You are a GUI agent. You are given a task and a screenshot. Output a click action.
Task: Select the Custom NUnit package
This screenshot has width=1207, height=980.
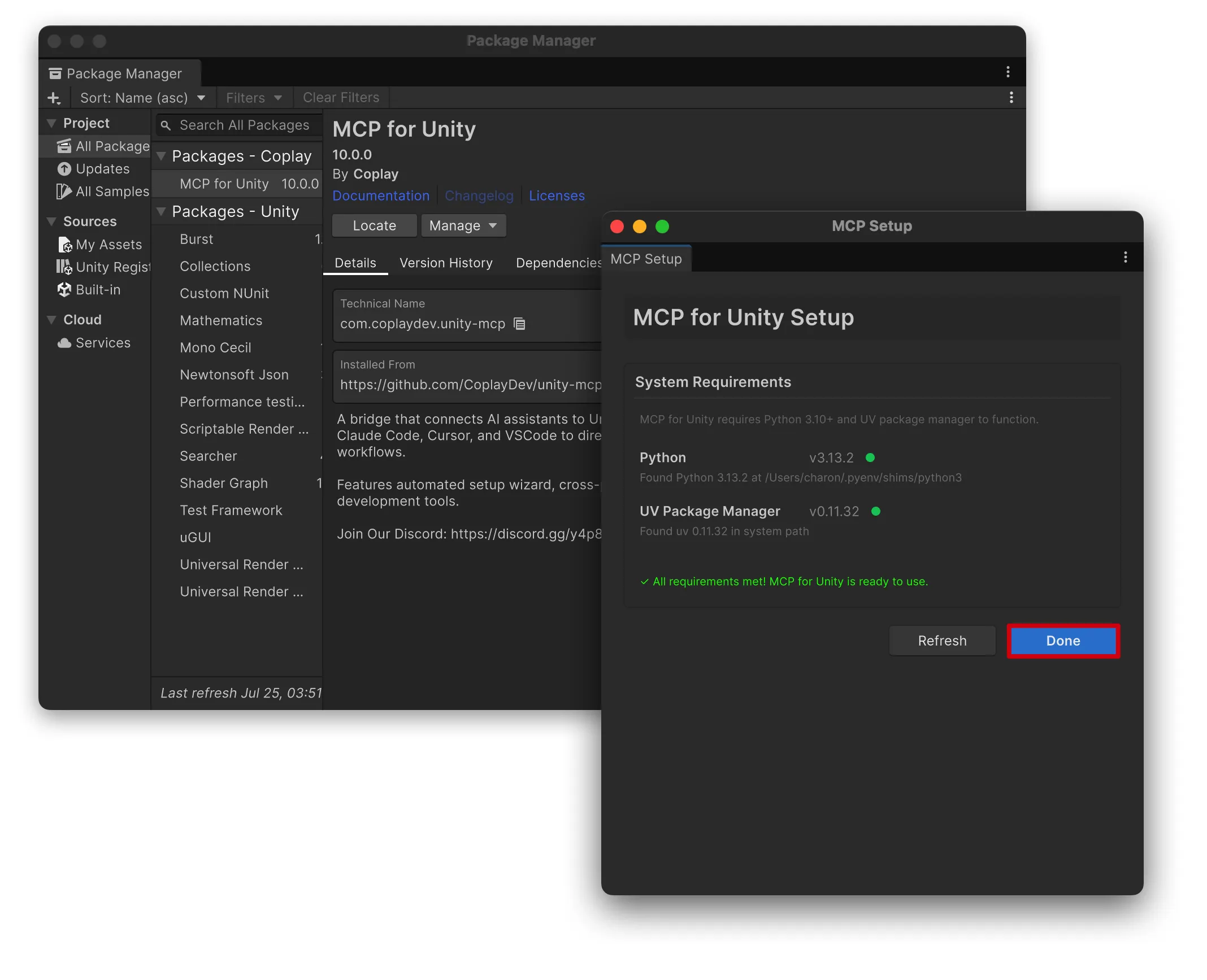coord(237,293)
